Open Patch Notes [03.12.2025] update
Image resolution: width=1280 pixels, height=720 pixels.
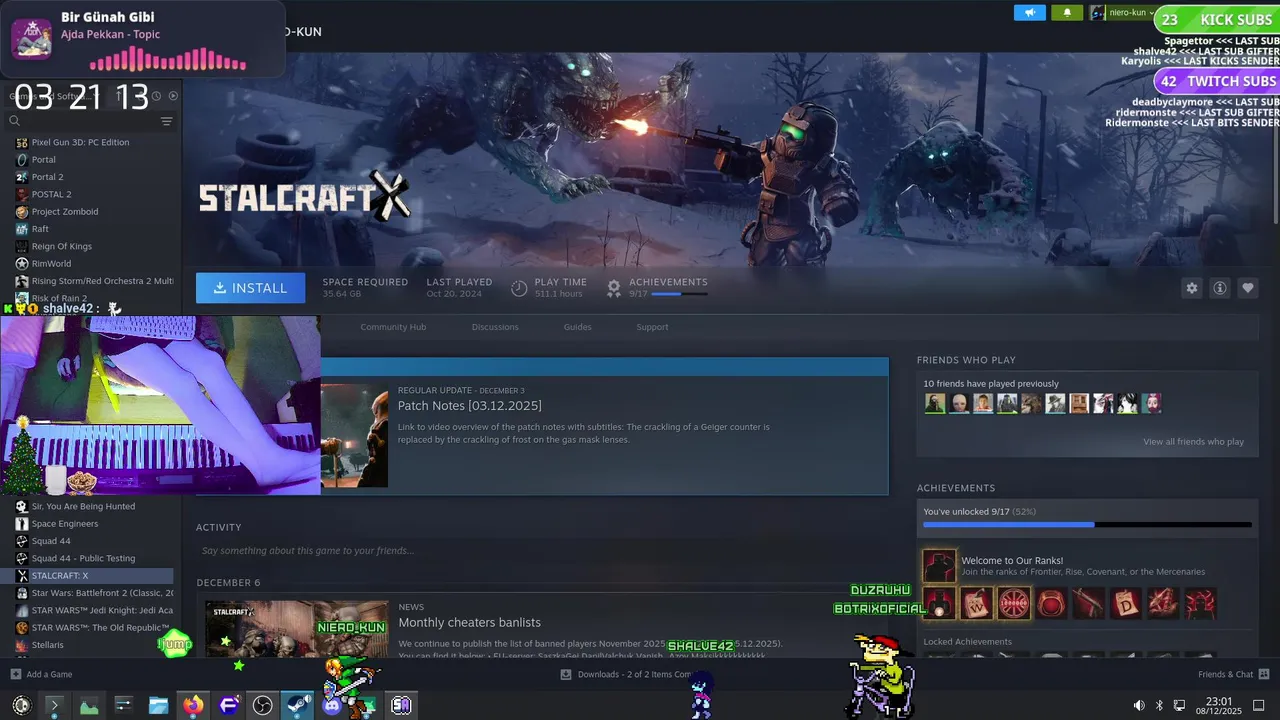(x=470, y=405)
